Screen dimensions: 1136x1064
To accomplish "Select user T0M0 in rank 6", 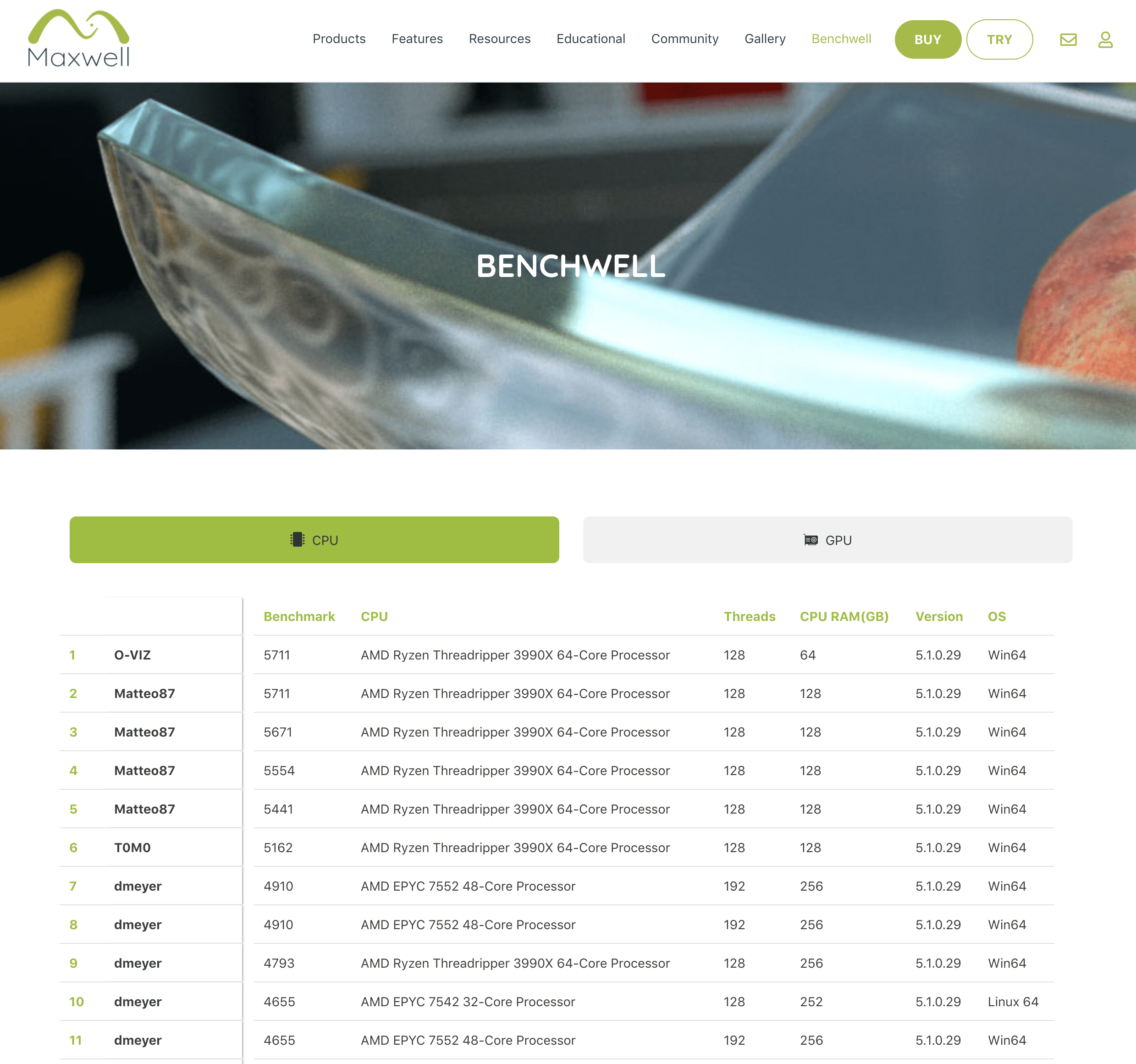I will coord(132,848).
